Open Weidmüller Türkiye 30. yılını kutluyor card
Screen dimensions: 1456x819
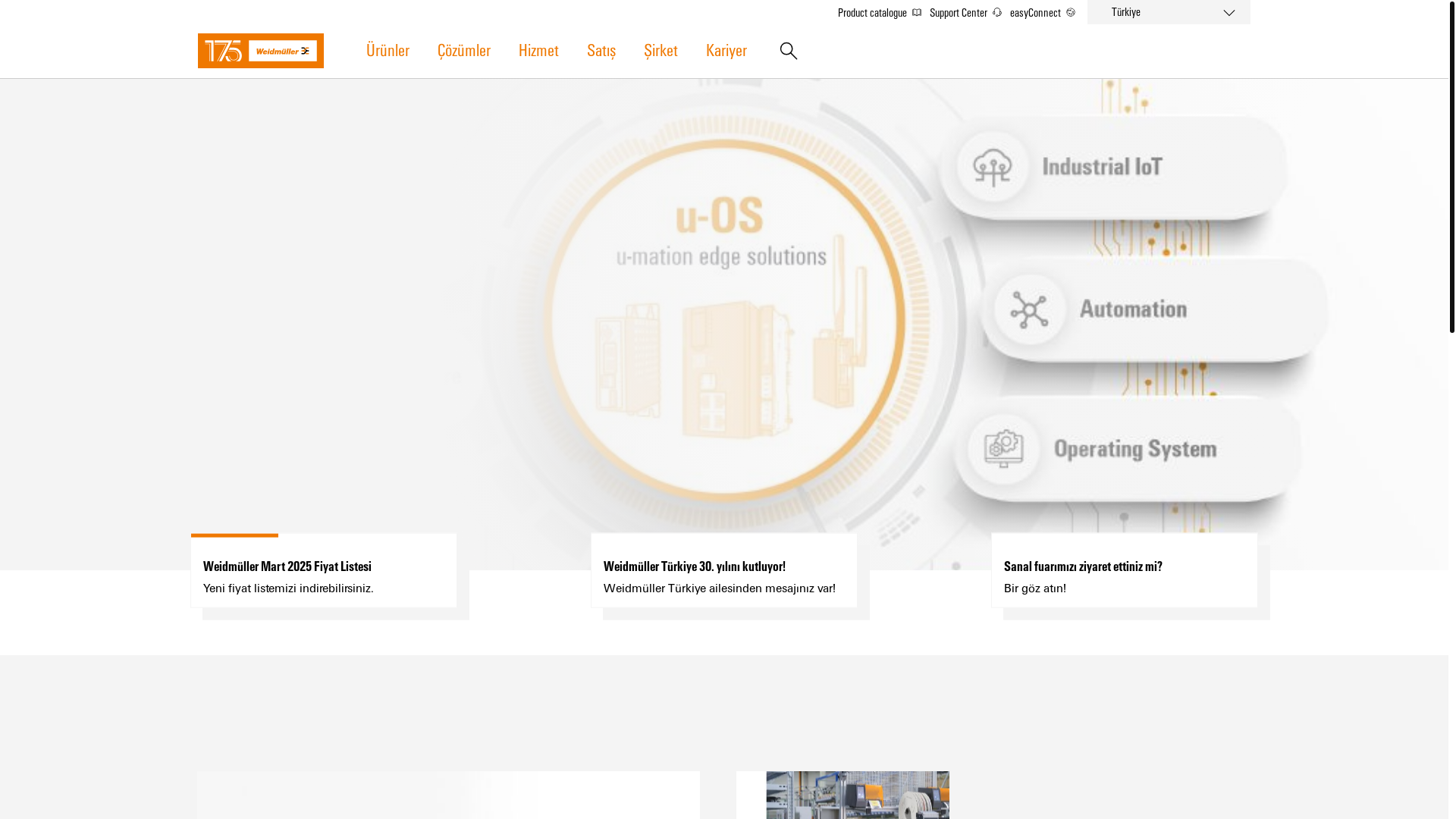(x=724, y=570)
